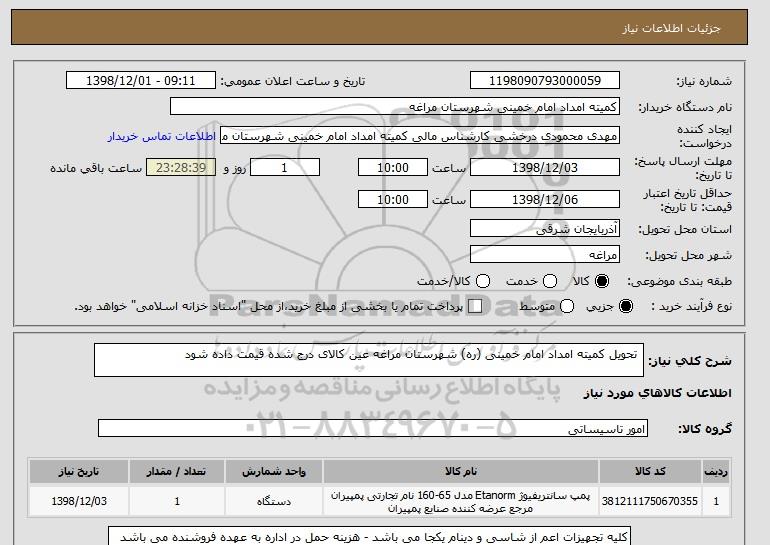Click the تاریخ نیاز column header
This screenshot has height=545, width=770.
[x=79, y=471]
